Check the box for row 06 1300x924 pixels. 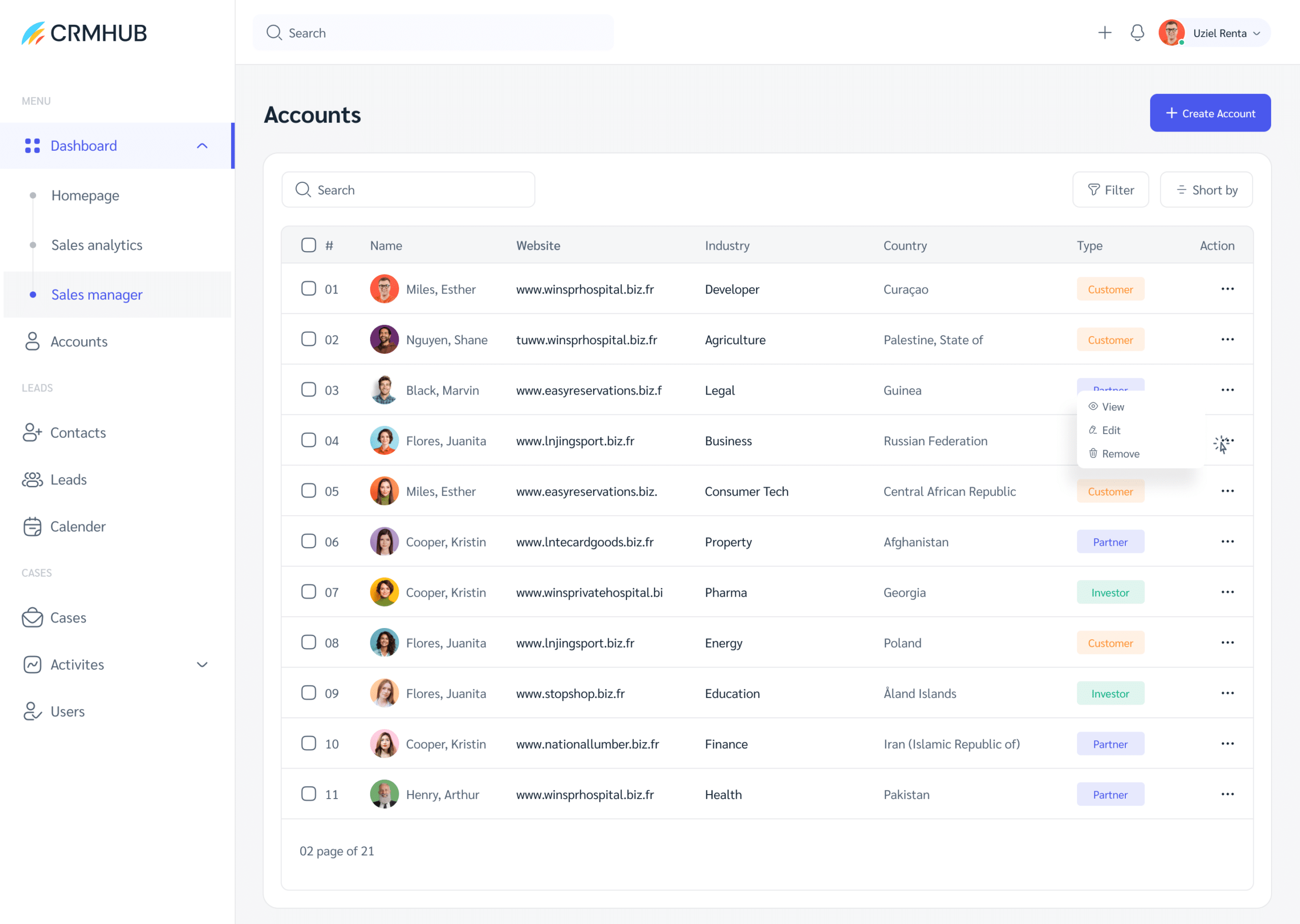pos(308,541)
